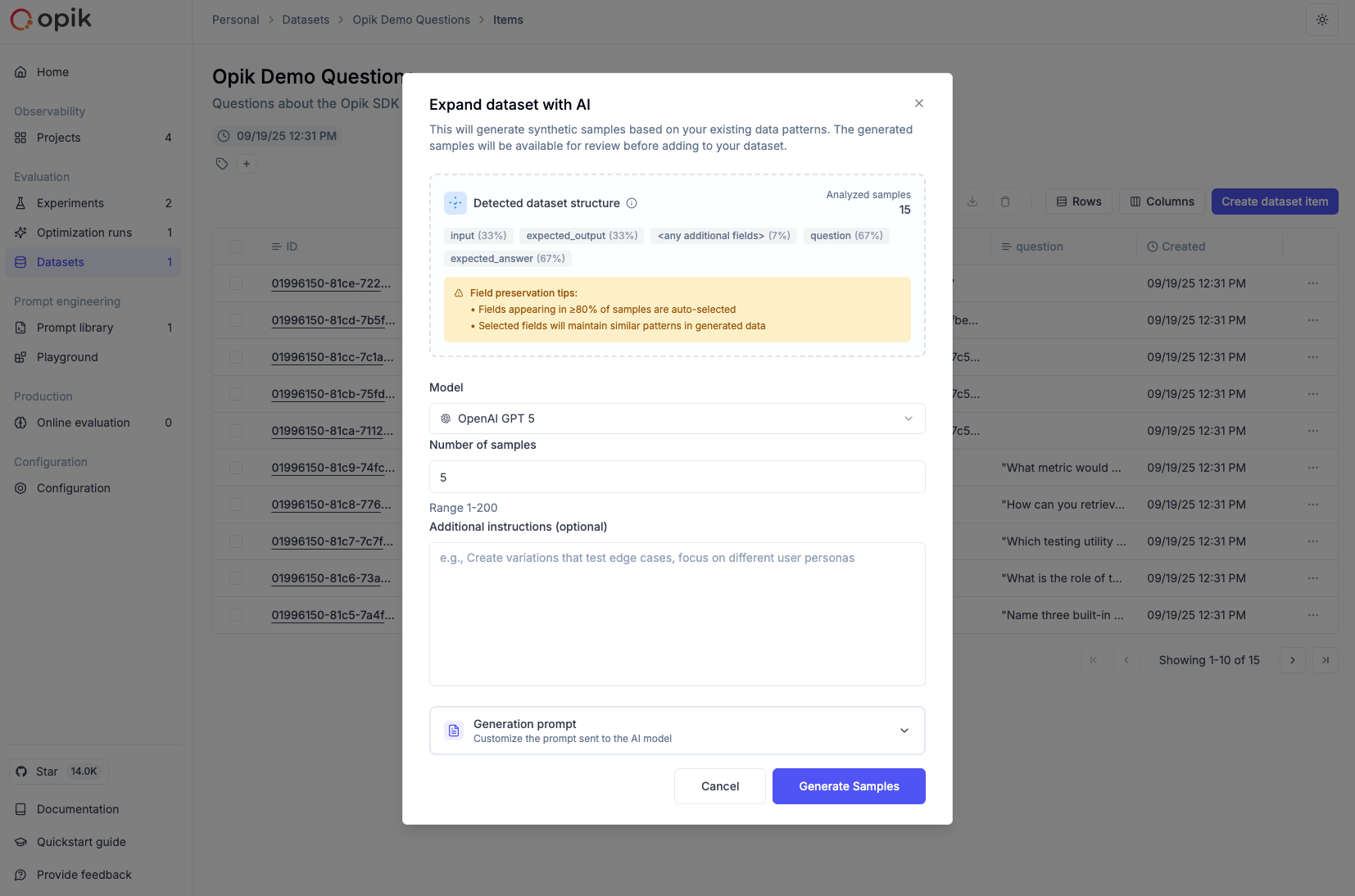This screenshot has width=1355, height=896.
Task: Open Prompt library in the sidebar
Action: point(75,328)
